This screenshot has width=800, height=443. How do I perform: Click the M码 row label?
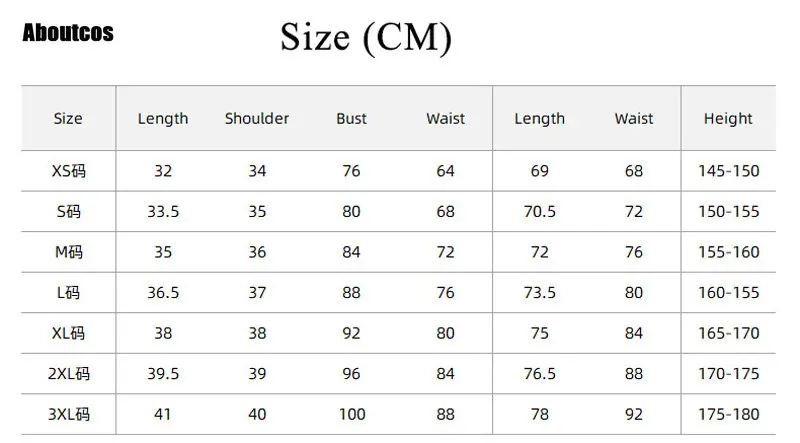69,252
